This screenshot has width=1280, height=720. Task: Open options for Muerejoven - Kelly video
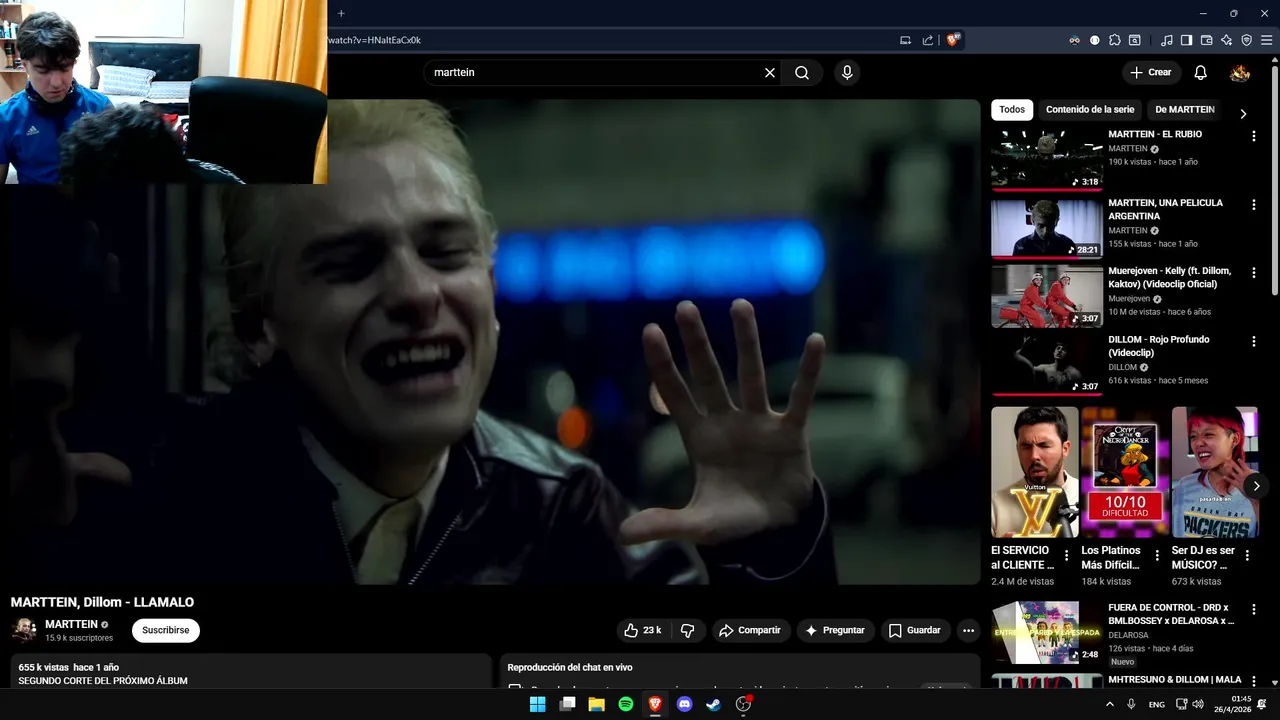1253,273
